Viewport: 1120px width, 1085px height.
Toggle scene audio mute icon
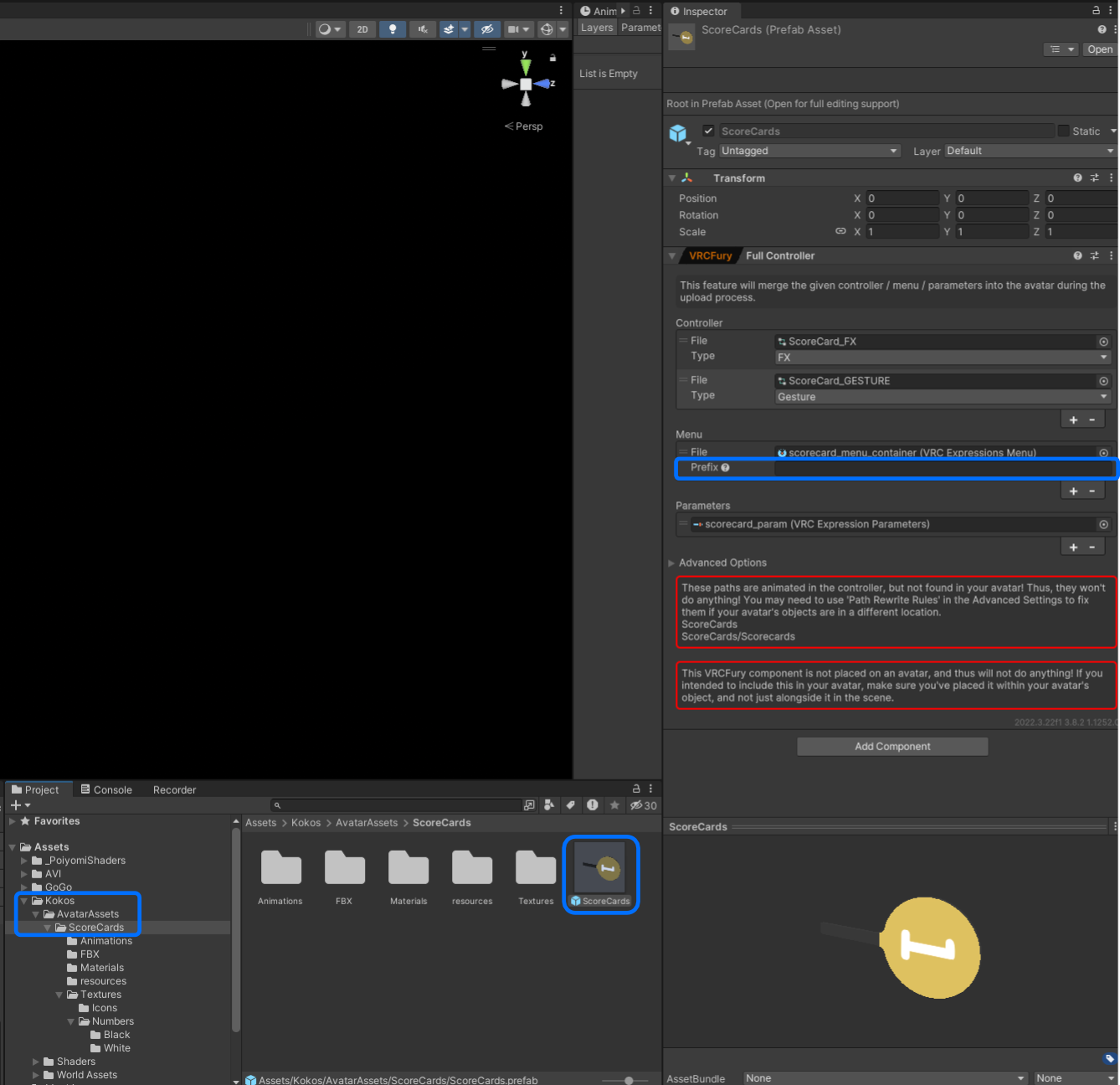pyautogui.click(x=423, y=29)
